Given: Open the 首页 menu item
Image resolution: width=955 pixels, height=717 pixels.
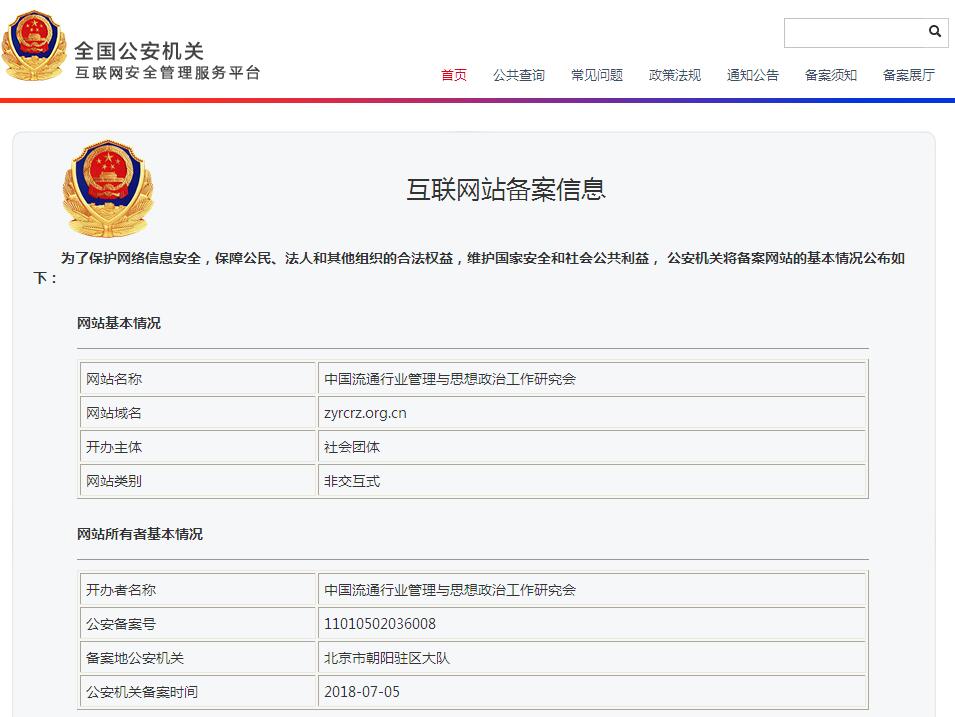Looking at the screenshot, I should tap(453, 74).
